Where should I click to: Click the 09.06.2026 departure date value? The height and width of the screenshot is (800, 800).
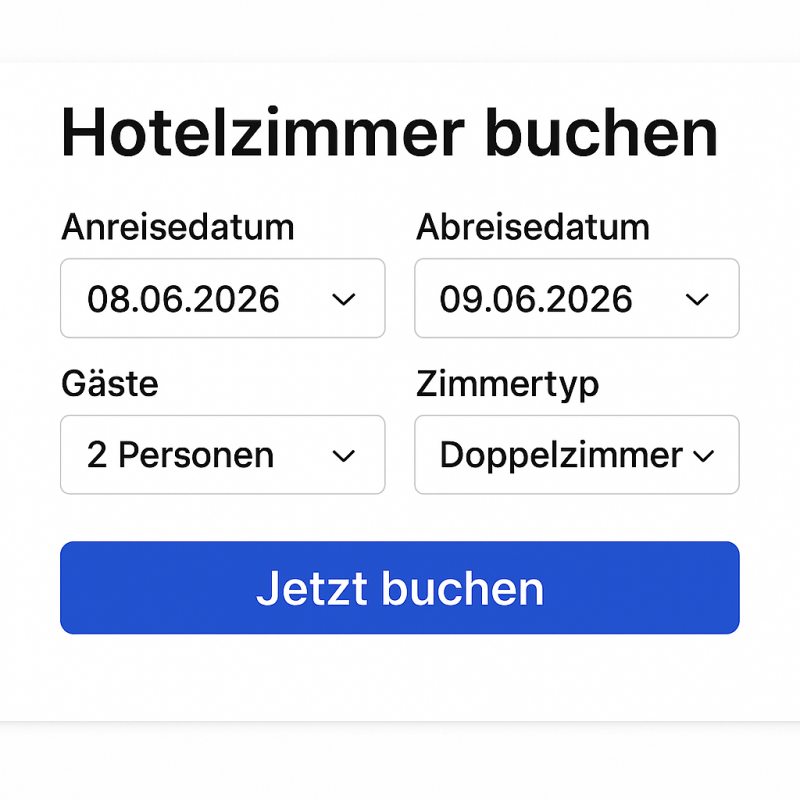pos(536,299)
